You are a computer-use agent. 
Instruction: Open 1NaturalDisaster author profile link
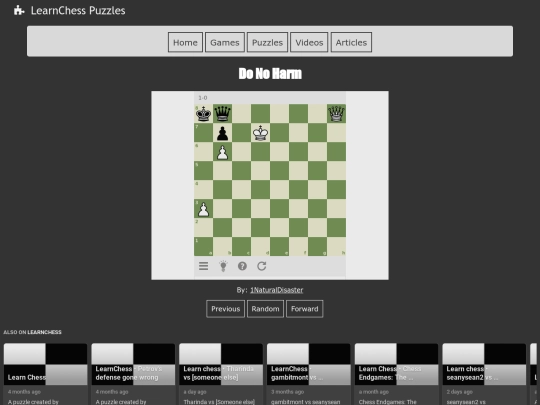277,290
